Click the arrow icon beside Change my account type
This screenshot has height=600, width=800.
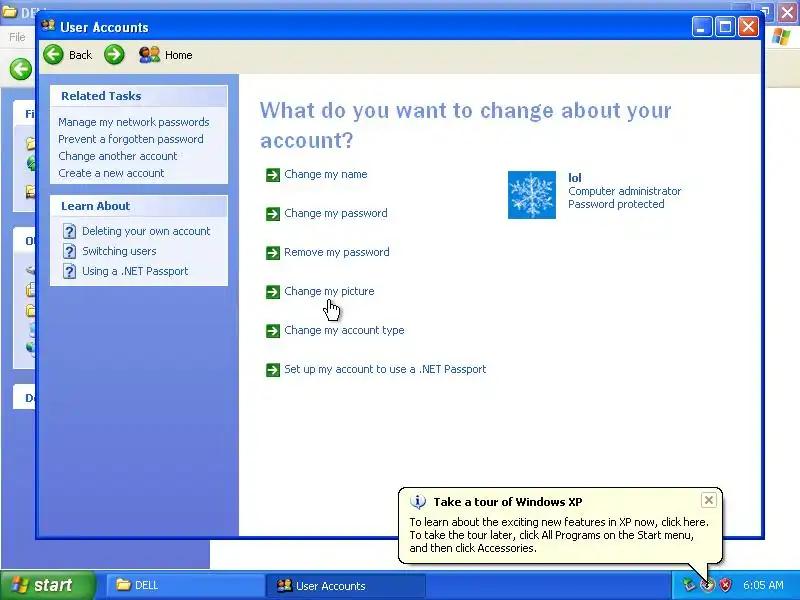pos(273,331)
